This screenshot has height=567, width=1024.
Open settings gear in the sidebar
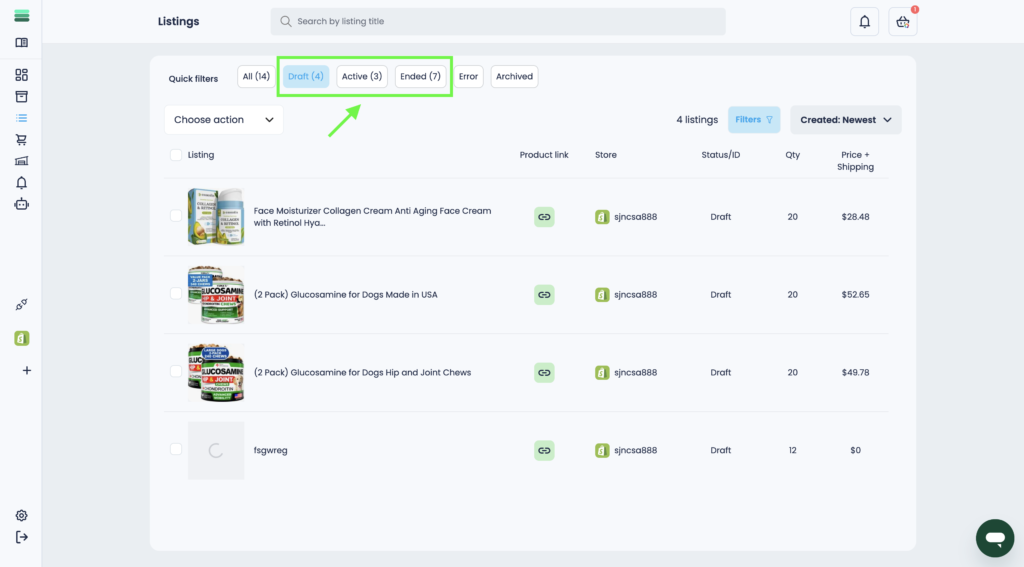pyautogui.click(x=22, y=516)
